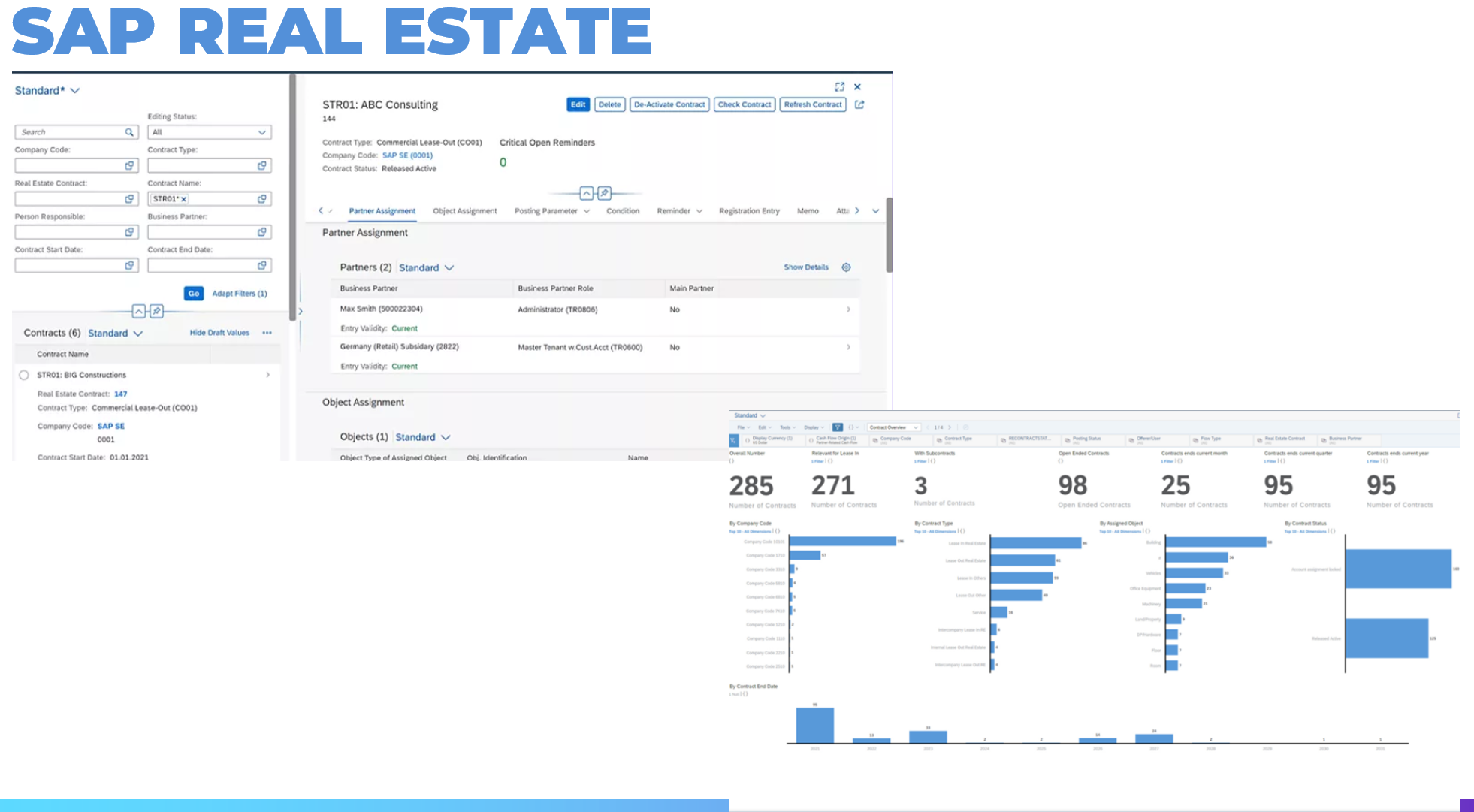Image resolution: width=1474 pixels, height=812 pixels.
Task: Click Refresh Contract button
Action: click(x=813, y=104)
